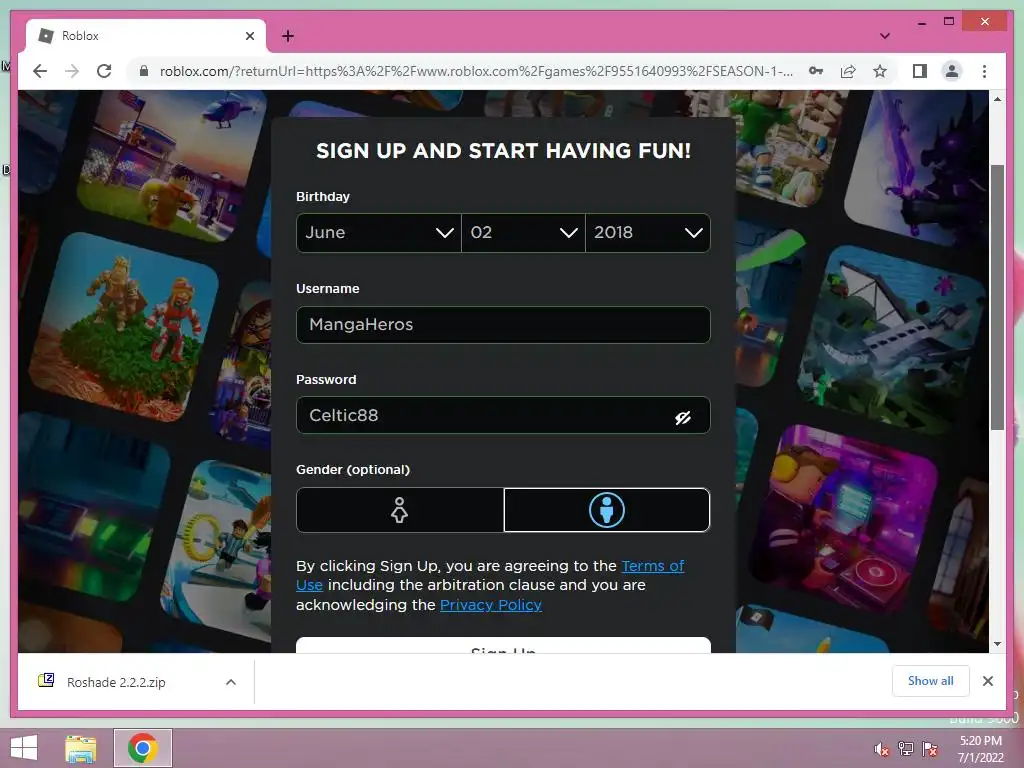Maximize the Chrome window
1024x768 pixels.
tap(949, 22)
